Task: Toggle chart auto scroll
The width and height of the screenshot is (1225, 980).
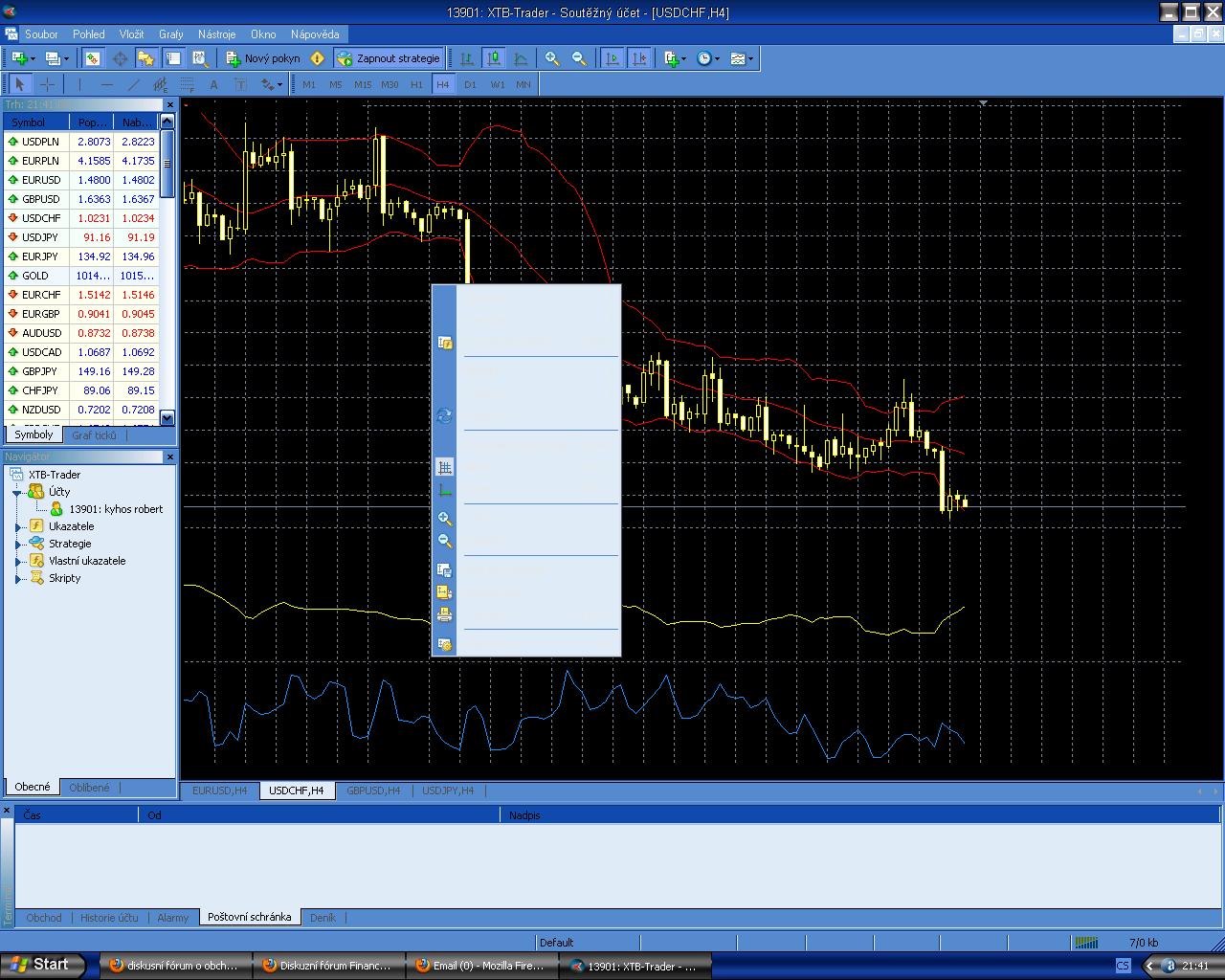Action: coord(612,58)
